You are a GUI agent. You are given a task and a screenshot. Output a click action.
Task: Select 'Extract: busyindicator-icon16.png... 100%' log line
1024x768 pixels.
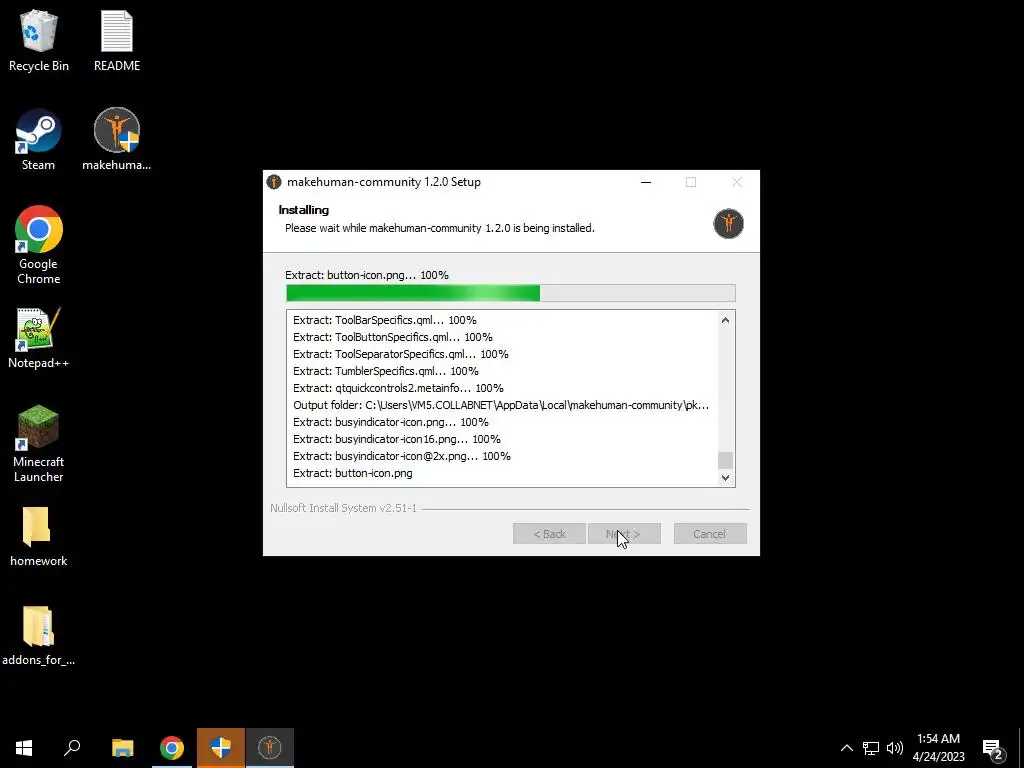(x=396, y=439)
